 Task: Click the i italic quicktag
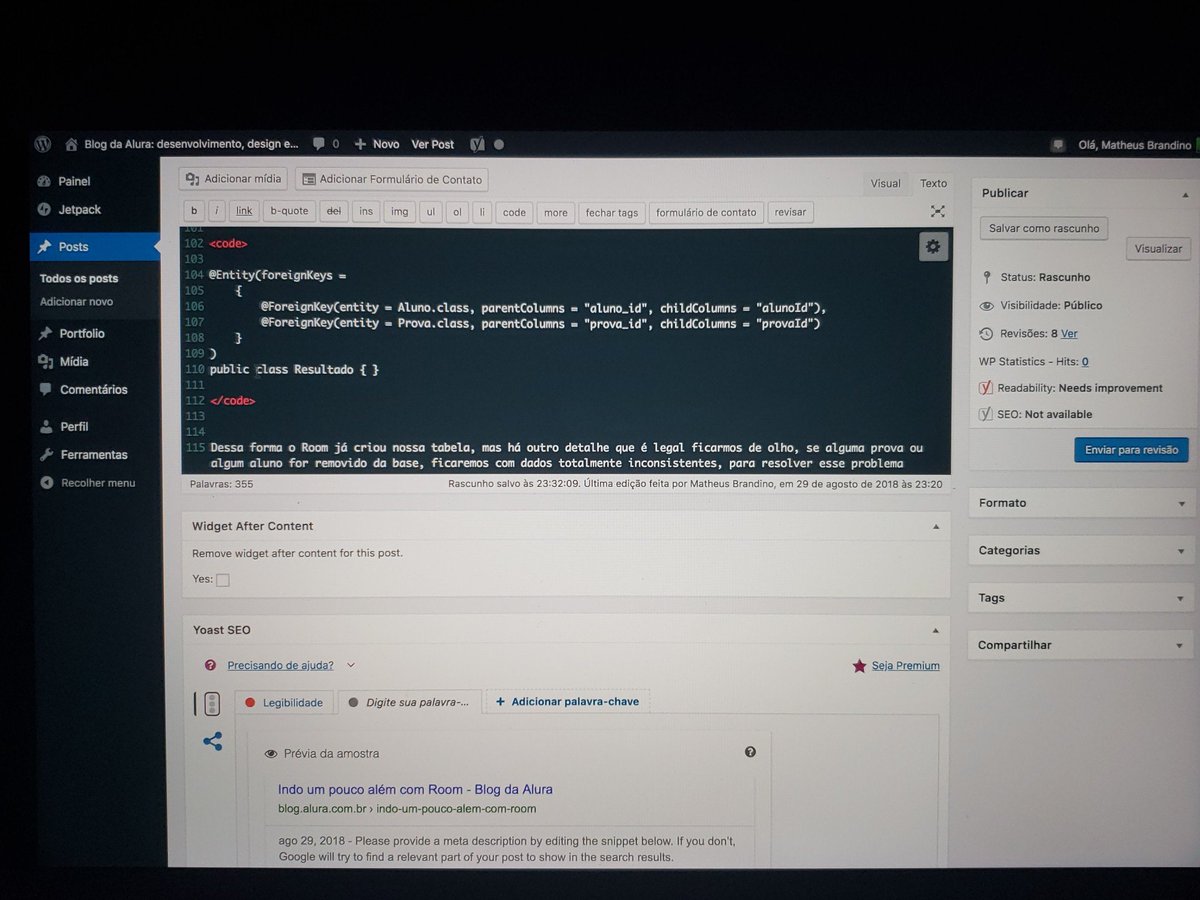click(x=217, y=211)
